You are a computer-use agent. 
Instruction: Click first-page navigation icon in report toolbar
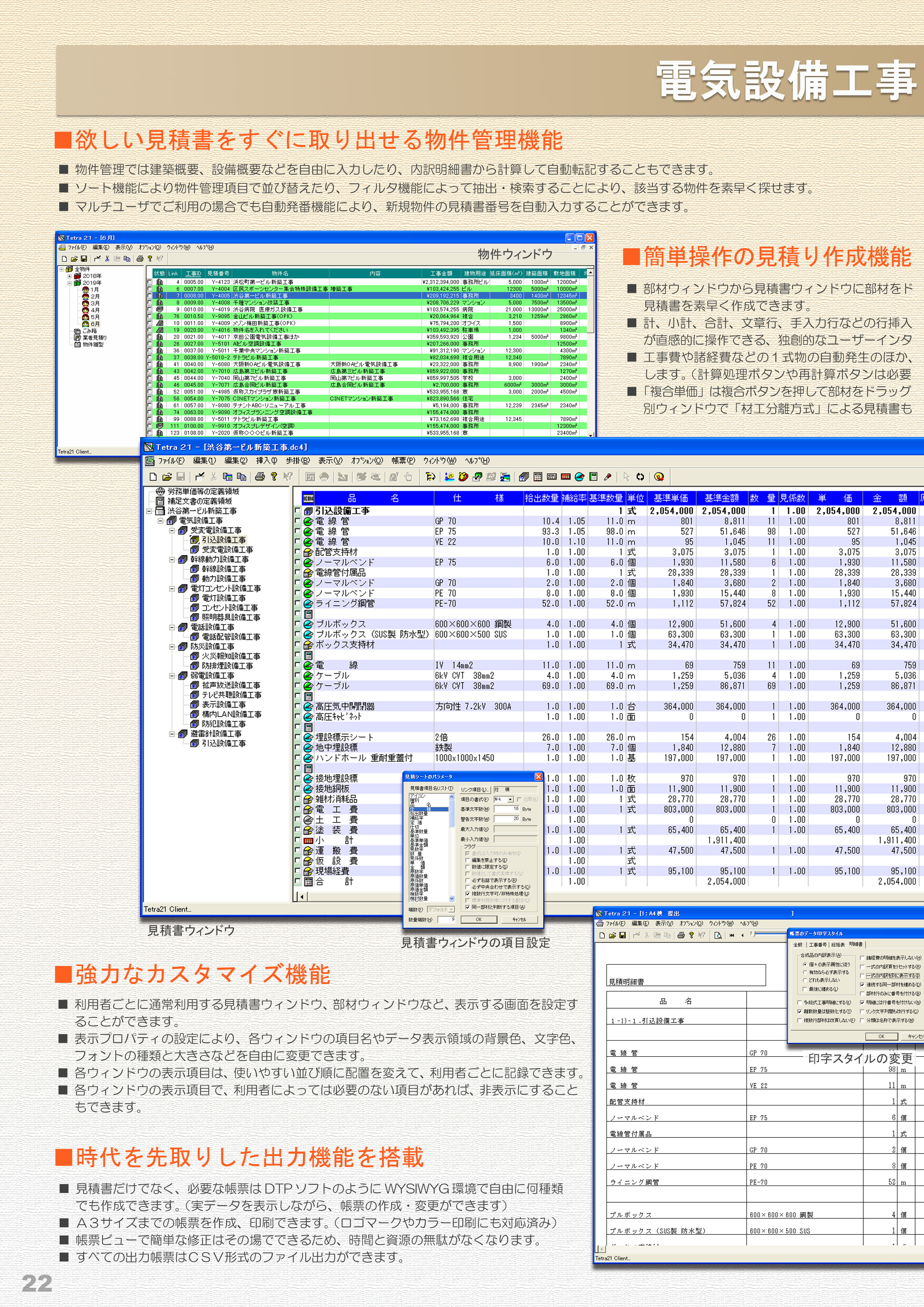[x=732, y=935]
